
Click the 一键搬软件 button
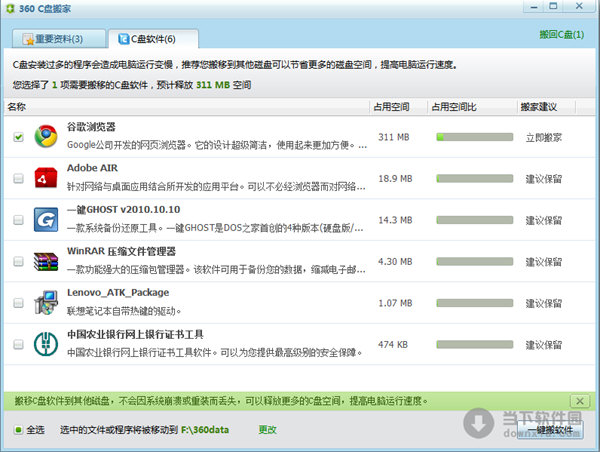pyautogui.click(x=550, y=430)
